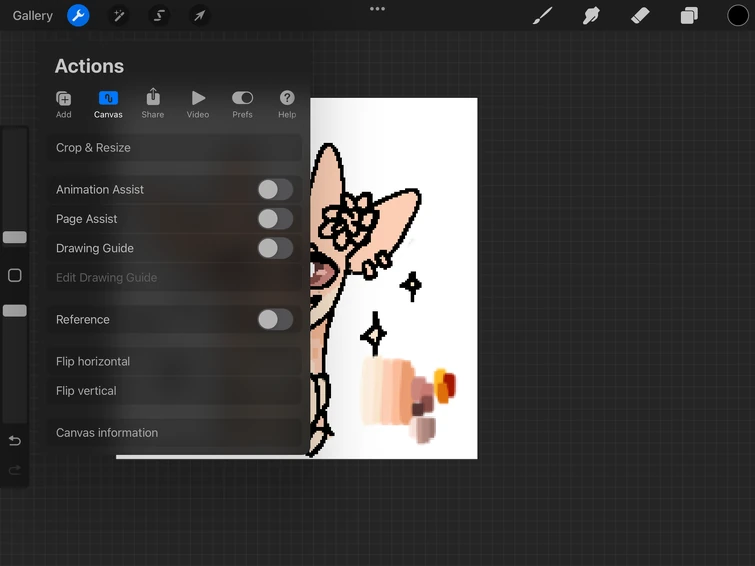This screenshot has width=755, height=566.
Task: Click Crop & Resize option
Action: (93, 148)
